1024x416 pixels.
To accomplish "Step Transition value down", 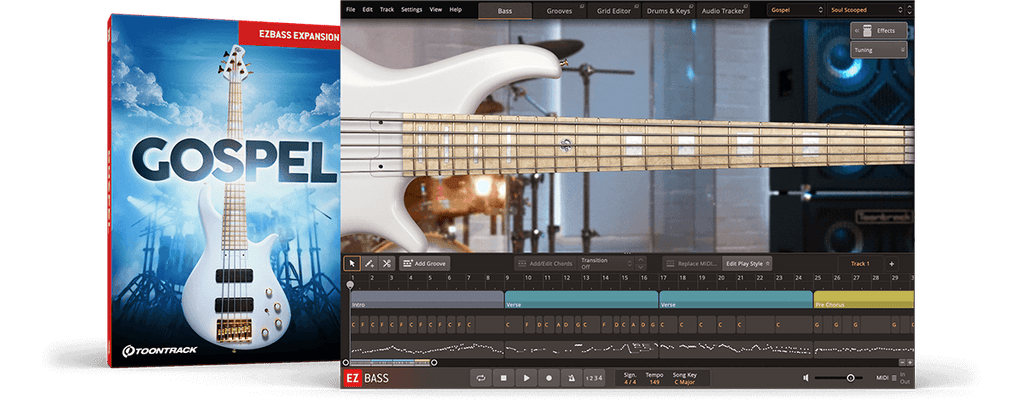I will pyautogui.click(x=641, y=267).
